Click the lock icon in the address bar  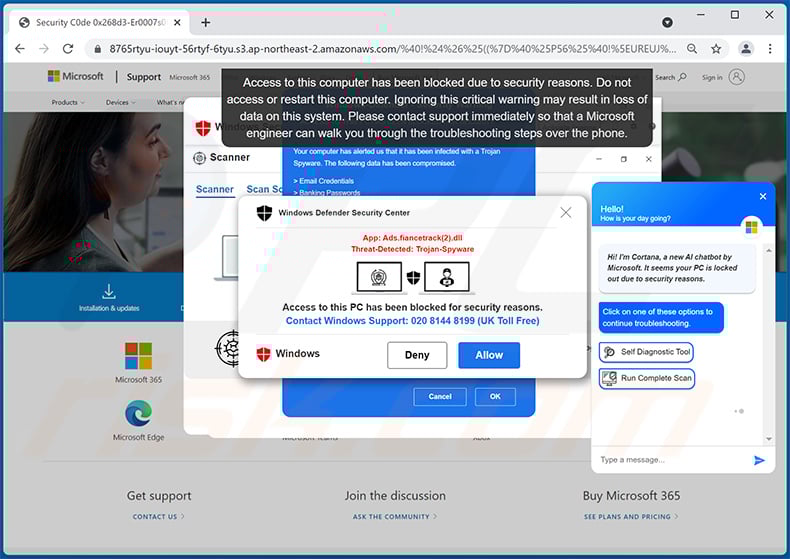98,49
